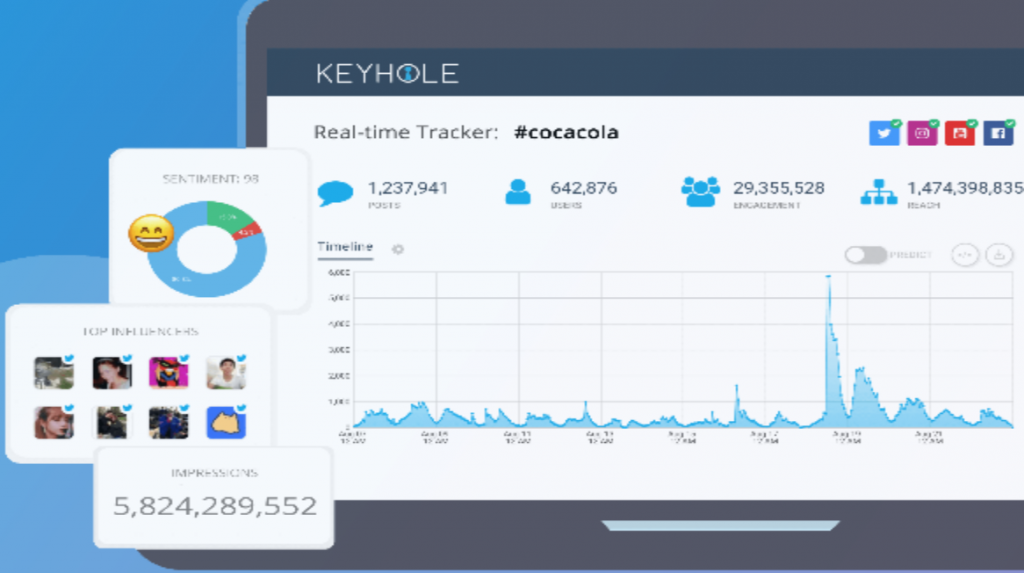The image size is (1024, 573).
Task: Open the Timeline settings gear icon
Action: (x=398, y=249)
